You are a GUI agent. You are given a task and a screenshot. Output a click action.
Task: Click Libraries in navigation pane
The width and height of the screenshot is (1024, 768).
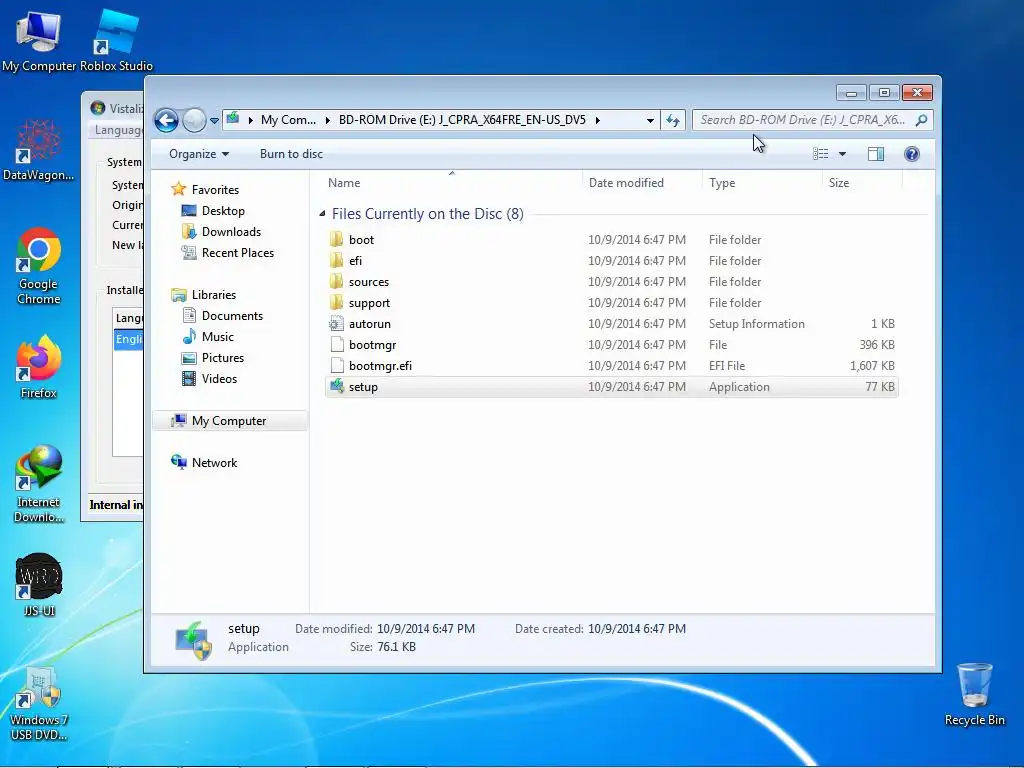pyautogui.click(x=214, y=295)
